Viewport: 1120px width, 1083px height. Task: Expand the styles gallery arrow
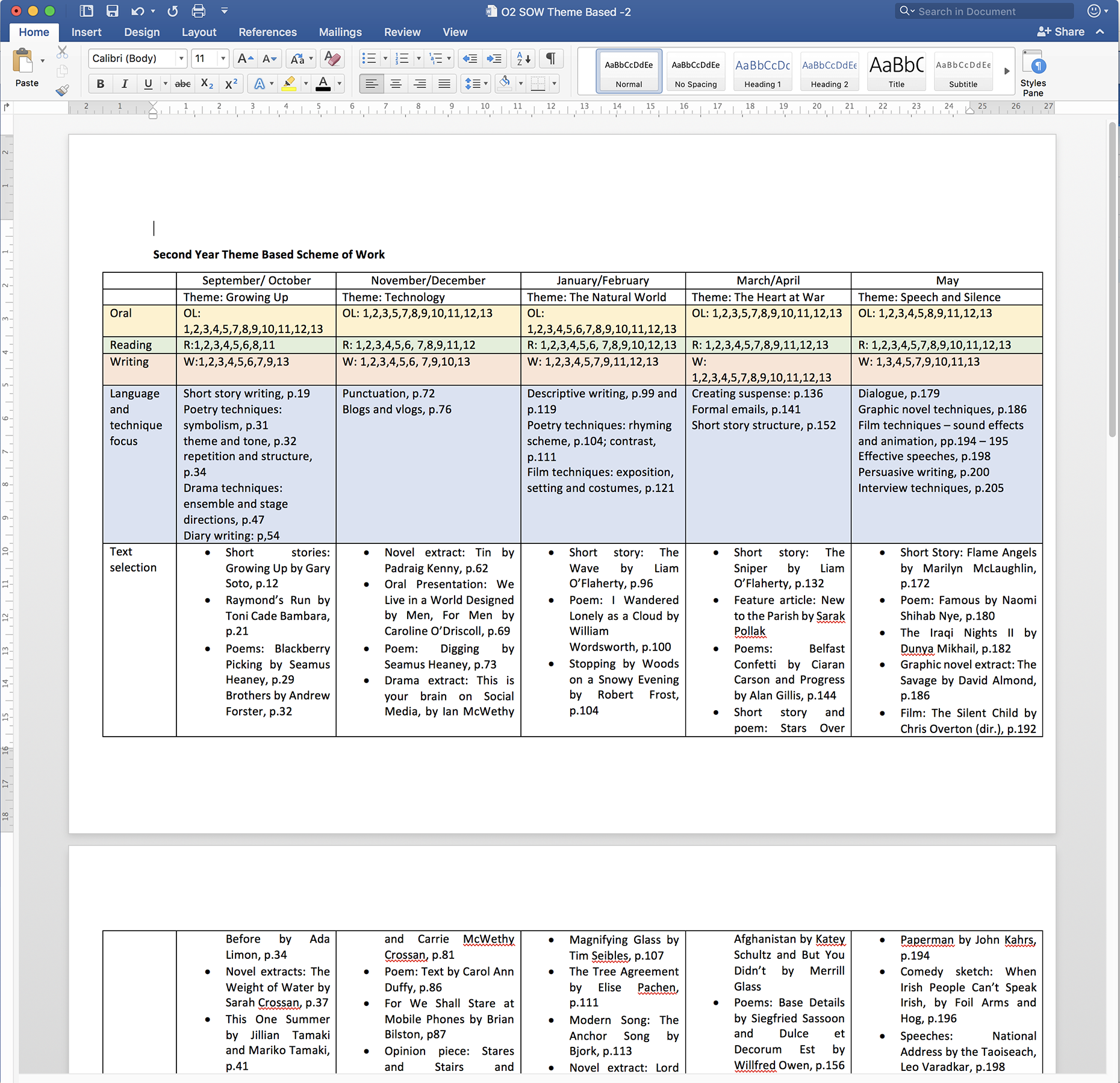point(1006,71)
